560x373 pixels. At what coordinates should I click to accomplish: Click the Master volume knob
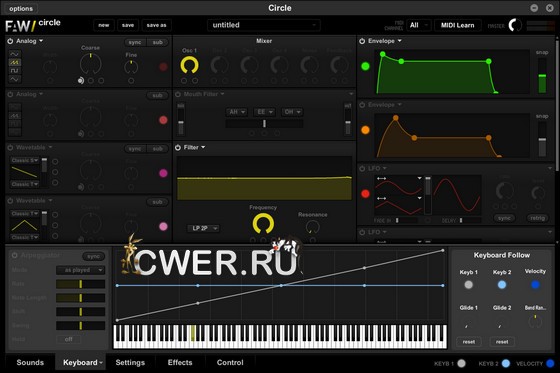point(515,25)
